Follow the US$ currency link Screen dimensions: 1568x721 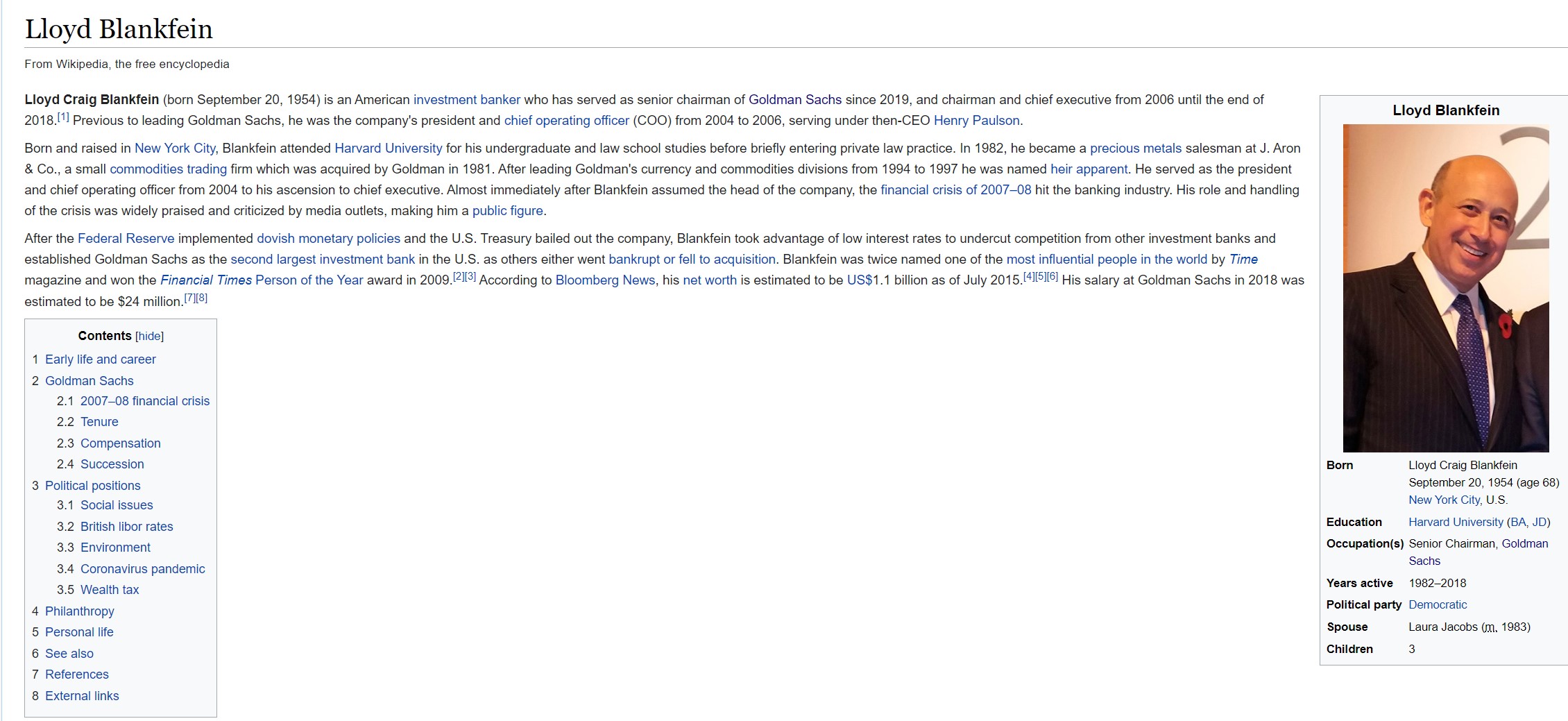(x=860, y=280)
